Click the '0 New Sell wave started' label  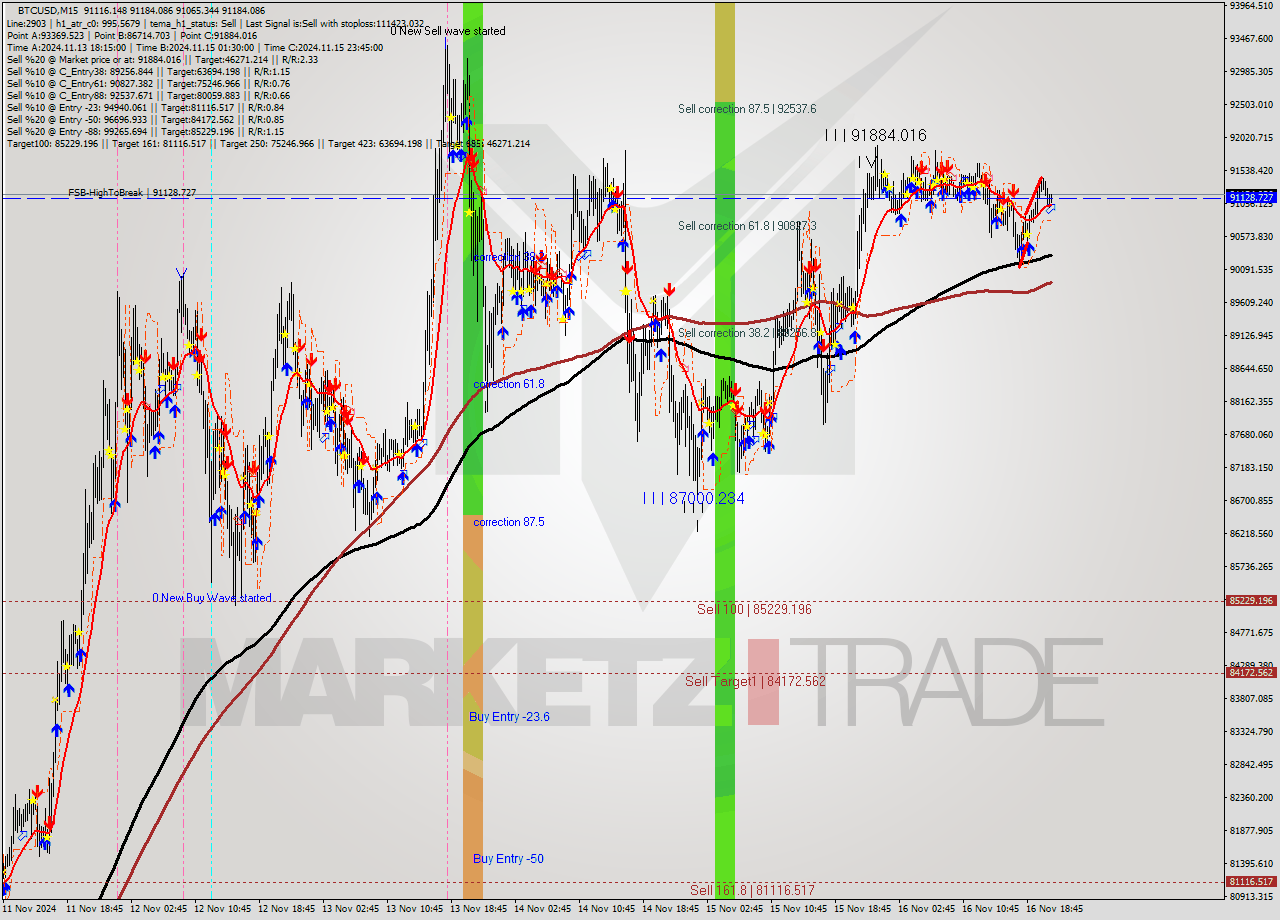tap(448, 31)
